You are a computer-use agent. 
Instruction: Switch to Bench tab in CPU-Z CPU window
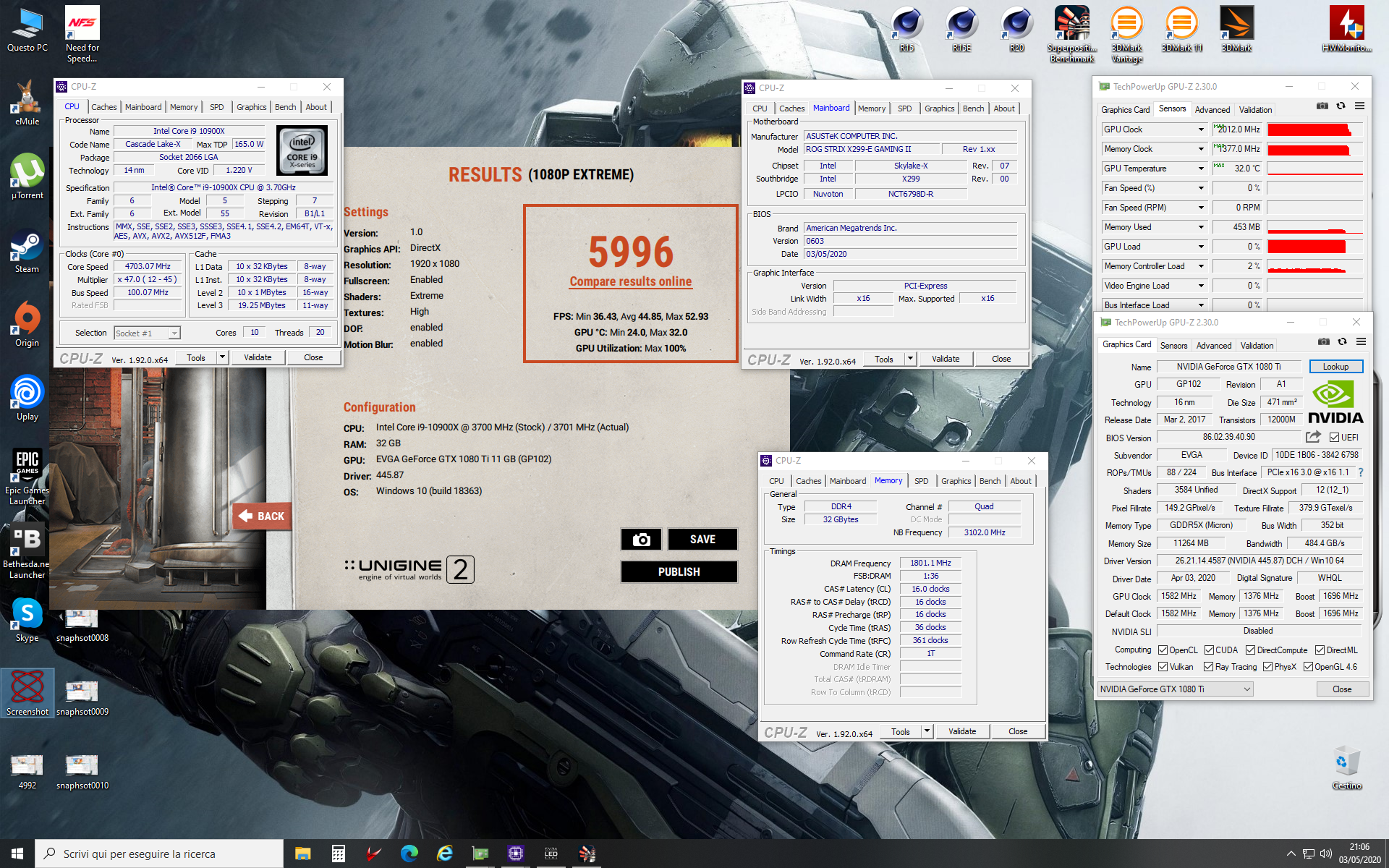tap(285, 107)
